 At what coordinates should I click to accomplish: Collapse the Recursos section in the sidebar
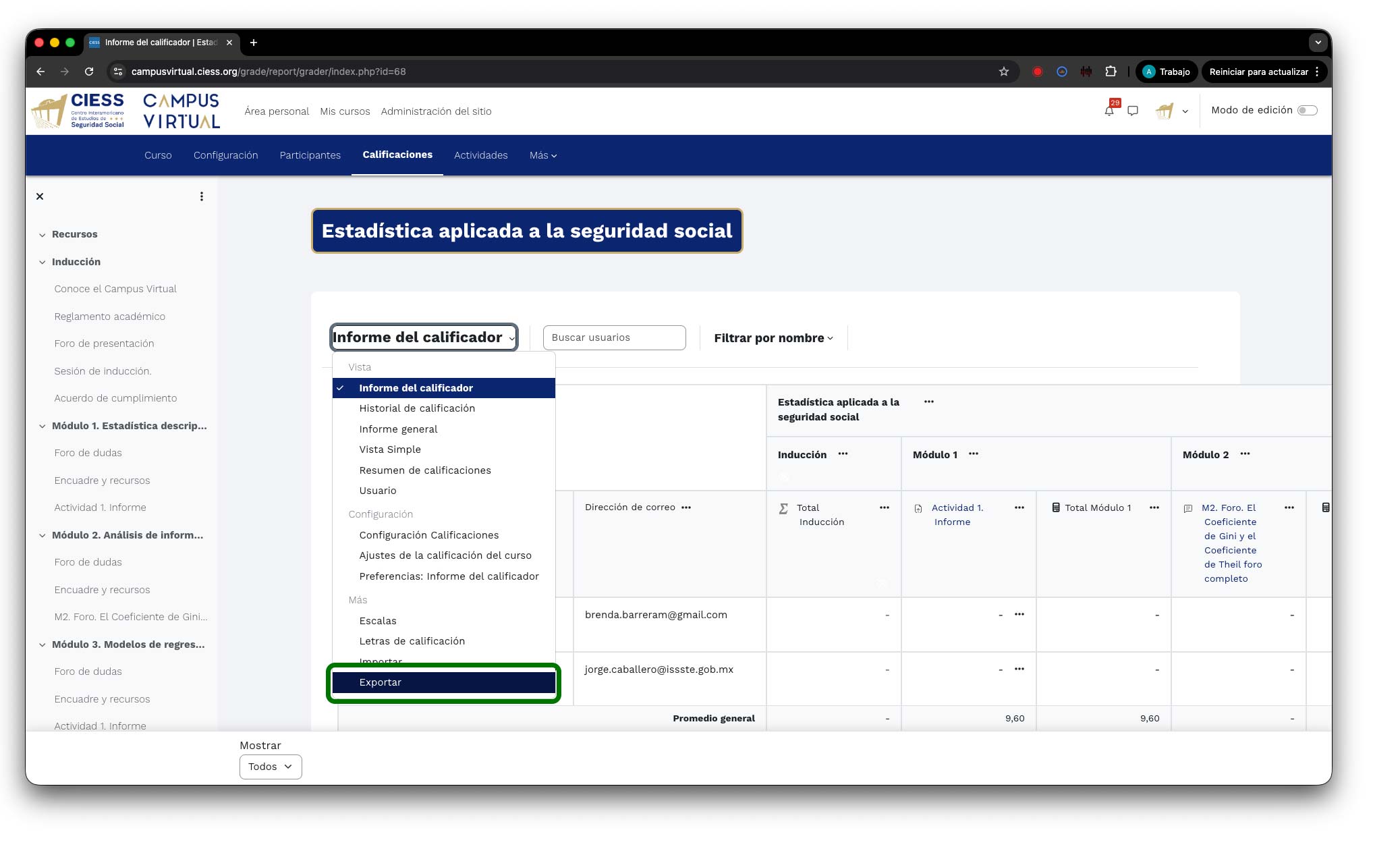[x=42, y=235]
